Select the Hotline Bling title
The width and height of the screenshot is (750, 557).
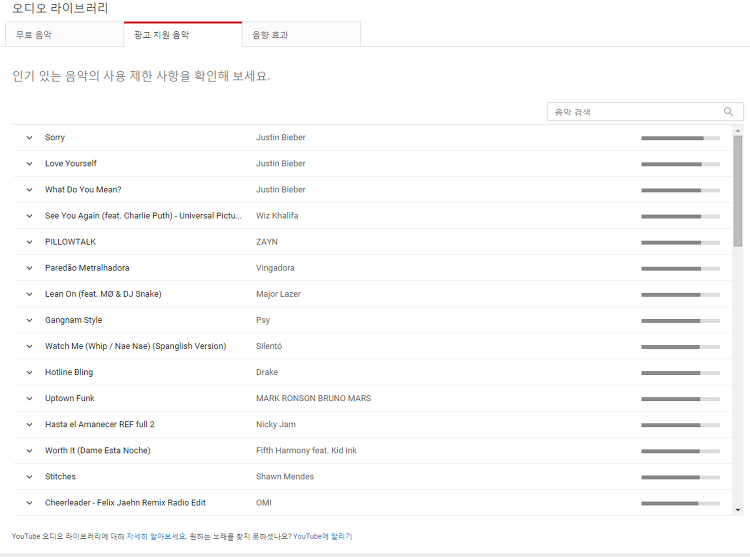[x=69, y=372]
